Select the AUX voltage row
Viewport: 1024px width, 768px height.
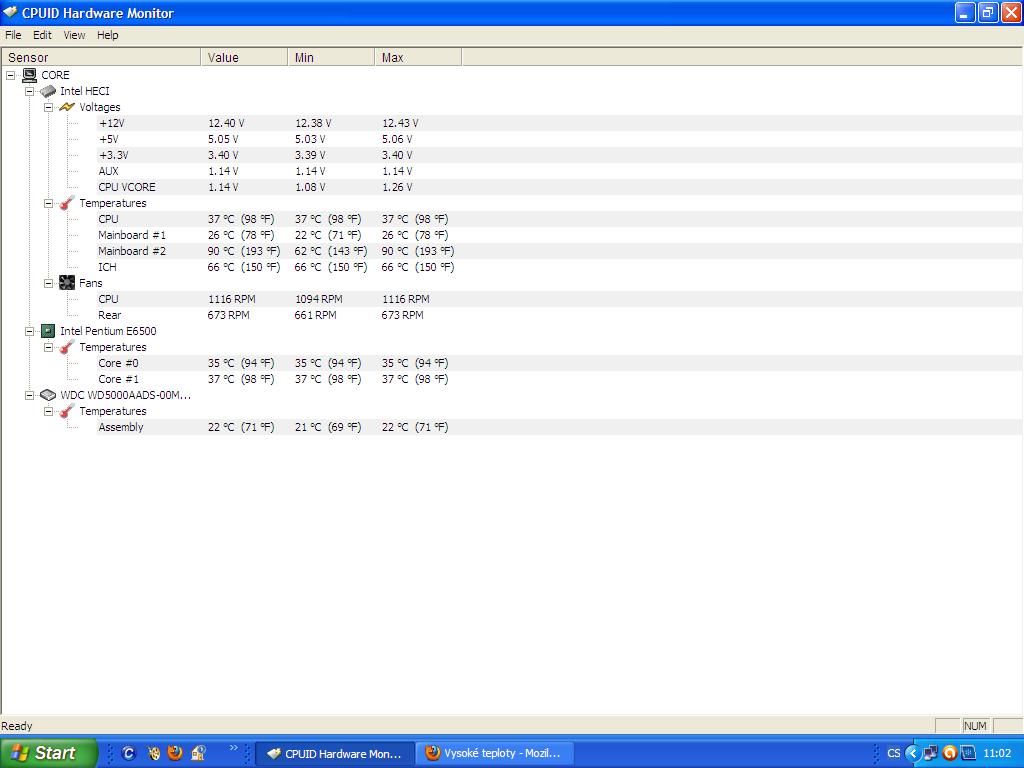point(559,171)
